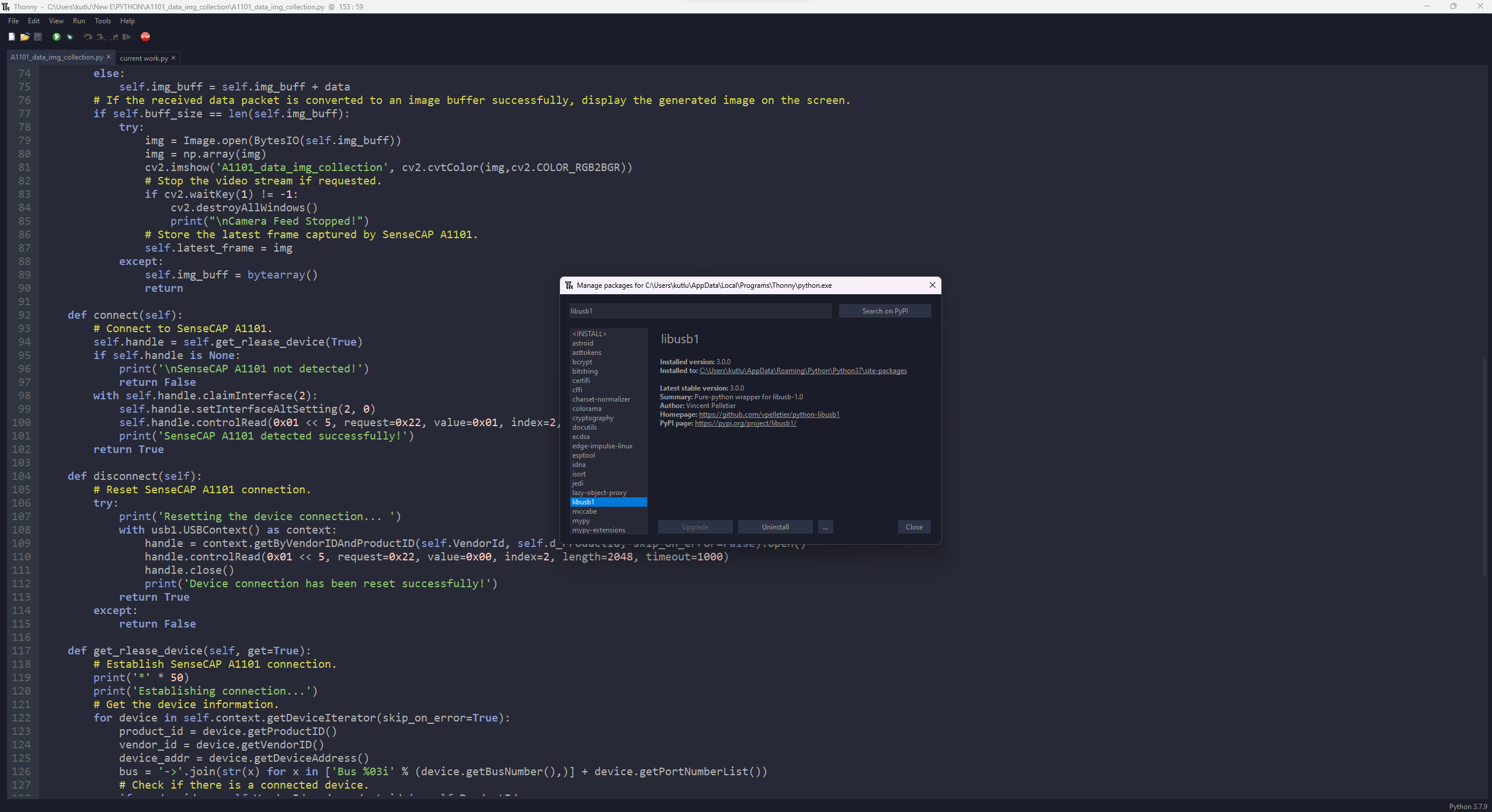This screenshot has width=1492, height=812.
Task: Click the package search field containing libusb1
Action: pos(700,311)
